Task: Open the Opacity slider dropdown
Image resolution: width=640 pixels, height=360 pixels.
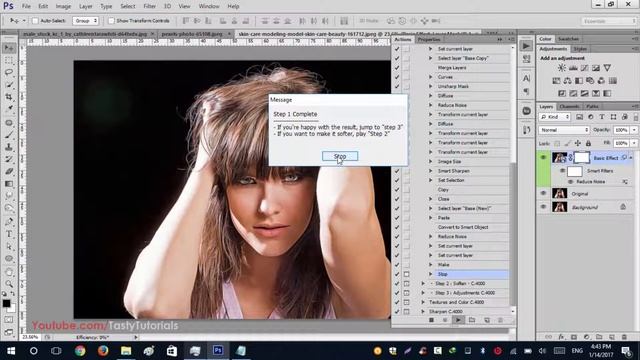Action: 634,130
